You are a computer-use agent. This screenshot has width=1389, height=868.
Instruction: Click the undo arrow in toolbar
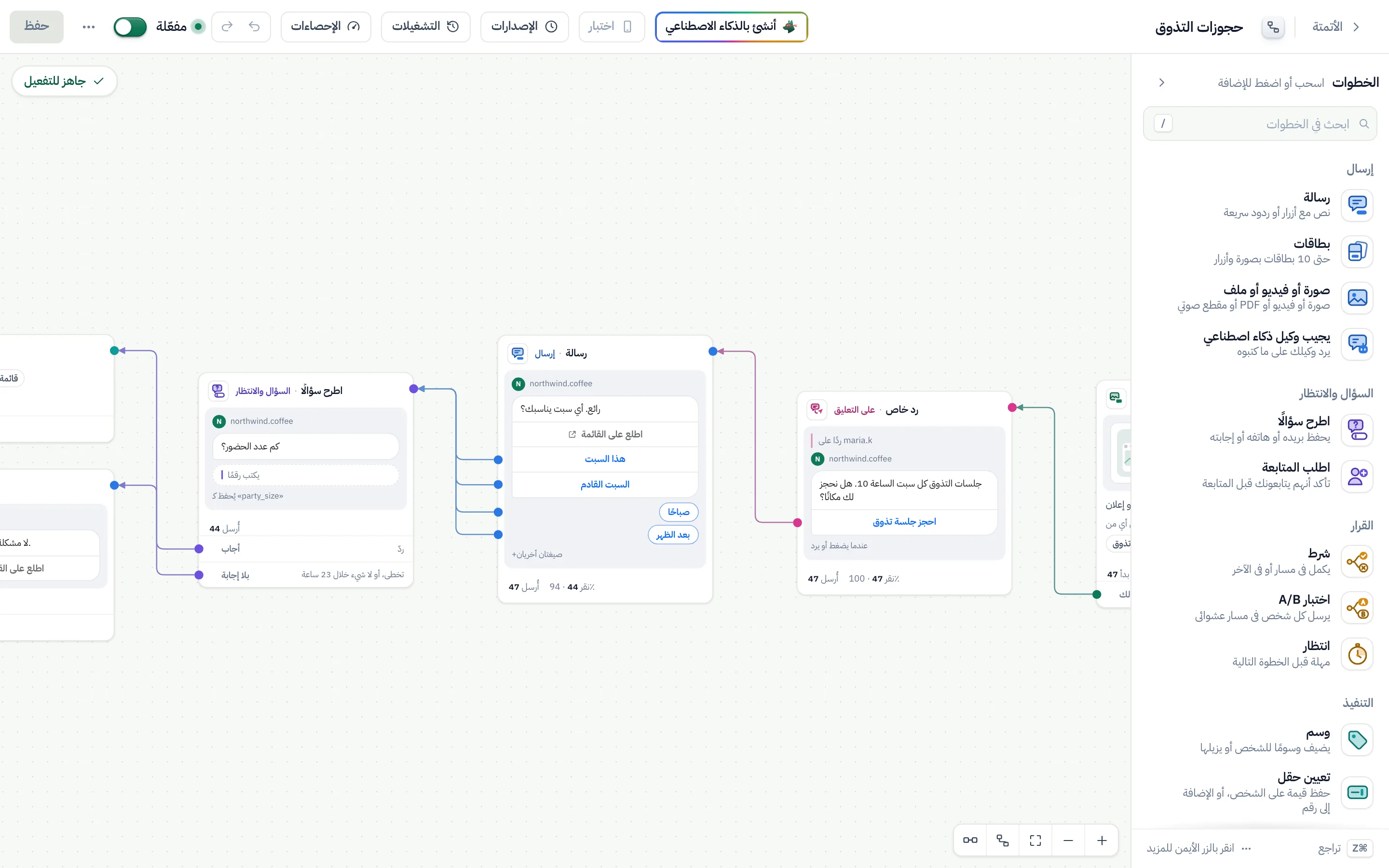(x=254, y=27)
